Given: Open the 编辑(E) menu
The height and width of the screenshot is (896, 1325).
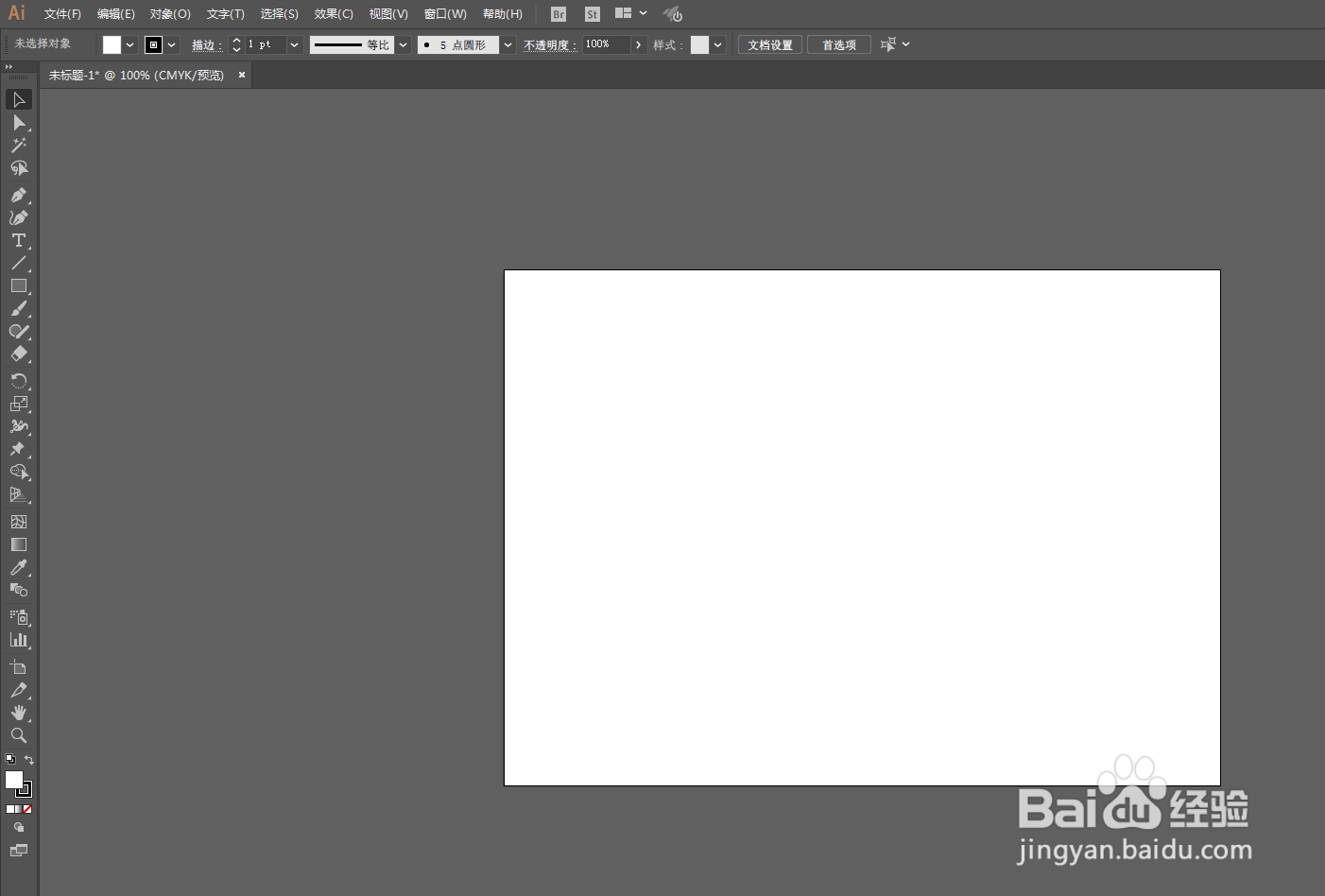Looking at the screenshot, I should (116, 14).
